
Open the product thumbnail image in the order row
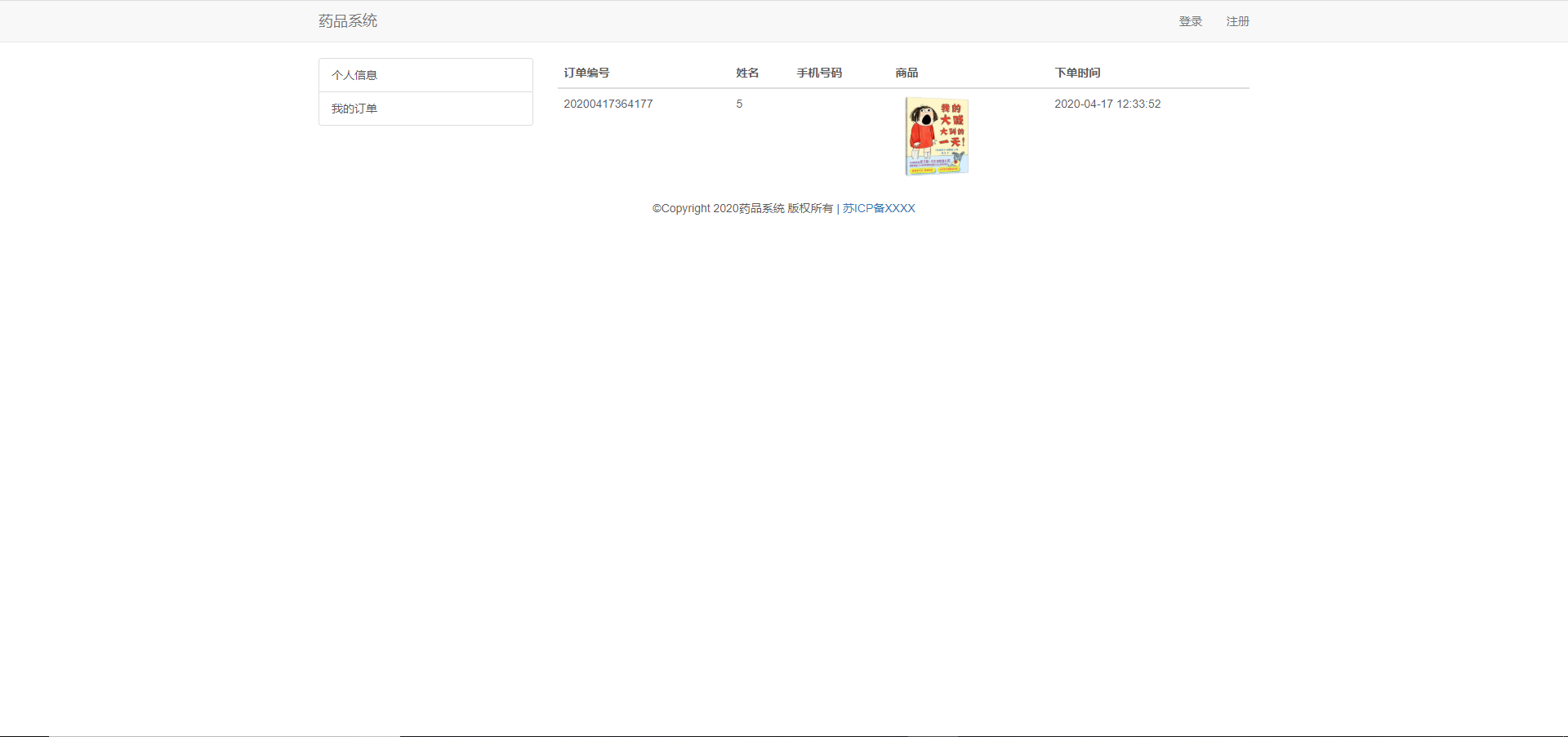tap(936, 135)
